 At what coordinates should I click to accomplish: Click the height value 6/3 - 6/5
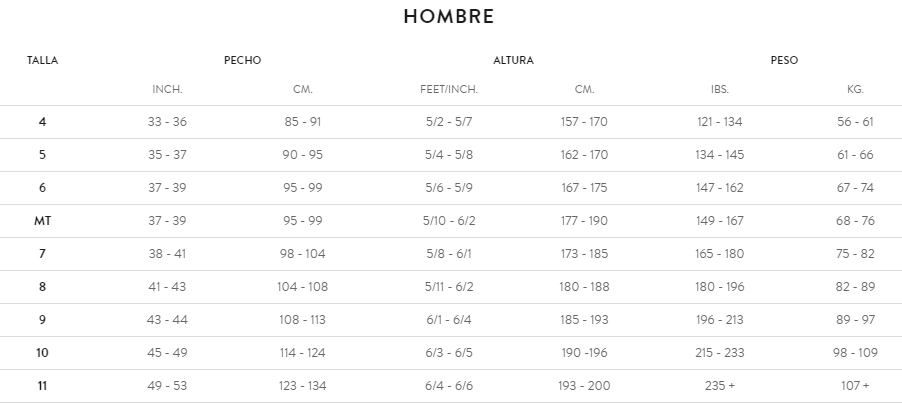449,353
